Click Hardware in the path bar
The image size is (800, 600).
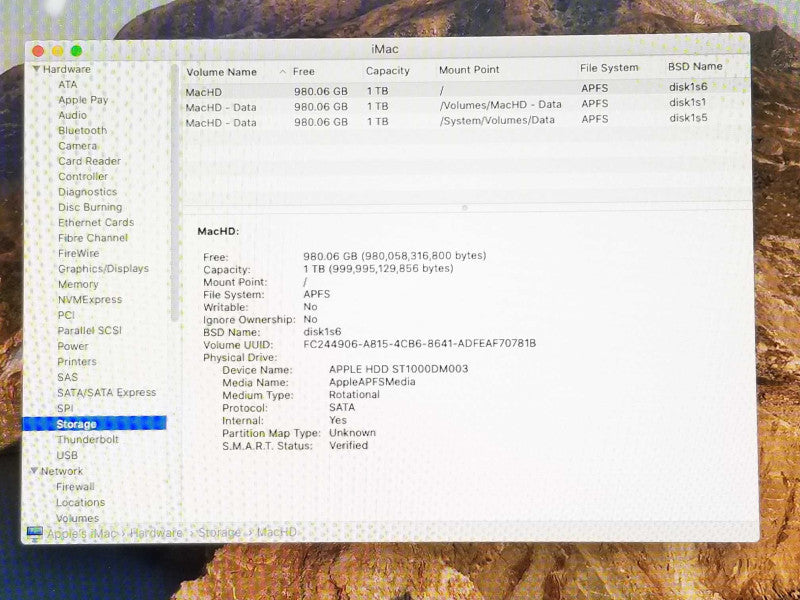coord(156,533)
